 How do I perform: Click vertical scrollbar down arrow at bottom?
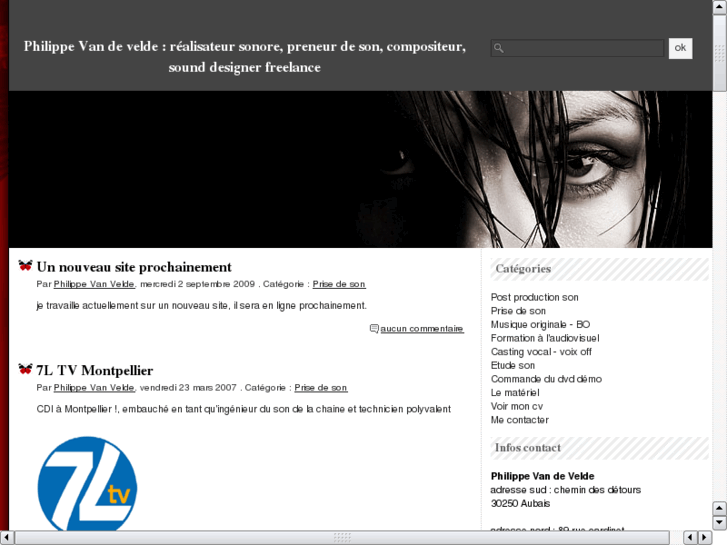tap(719, 522)
